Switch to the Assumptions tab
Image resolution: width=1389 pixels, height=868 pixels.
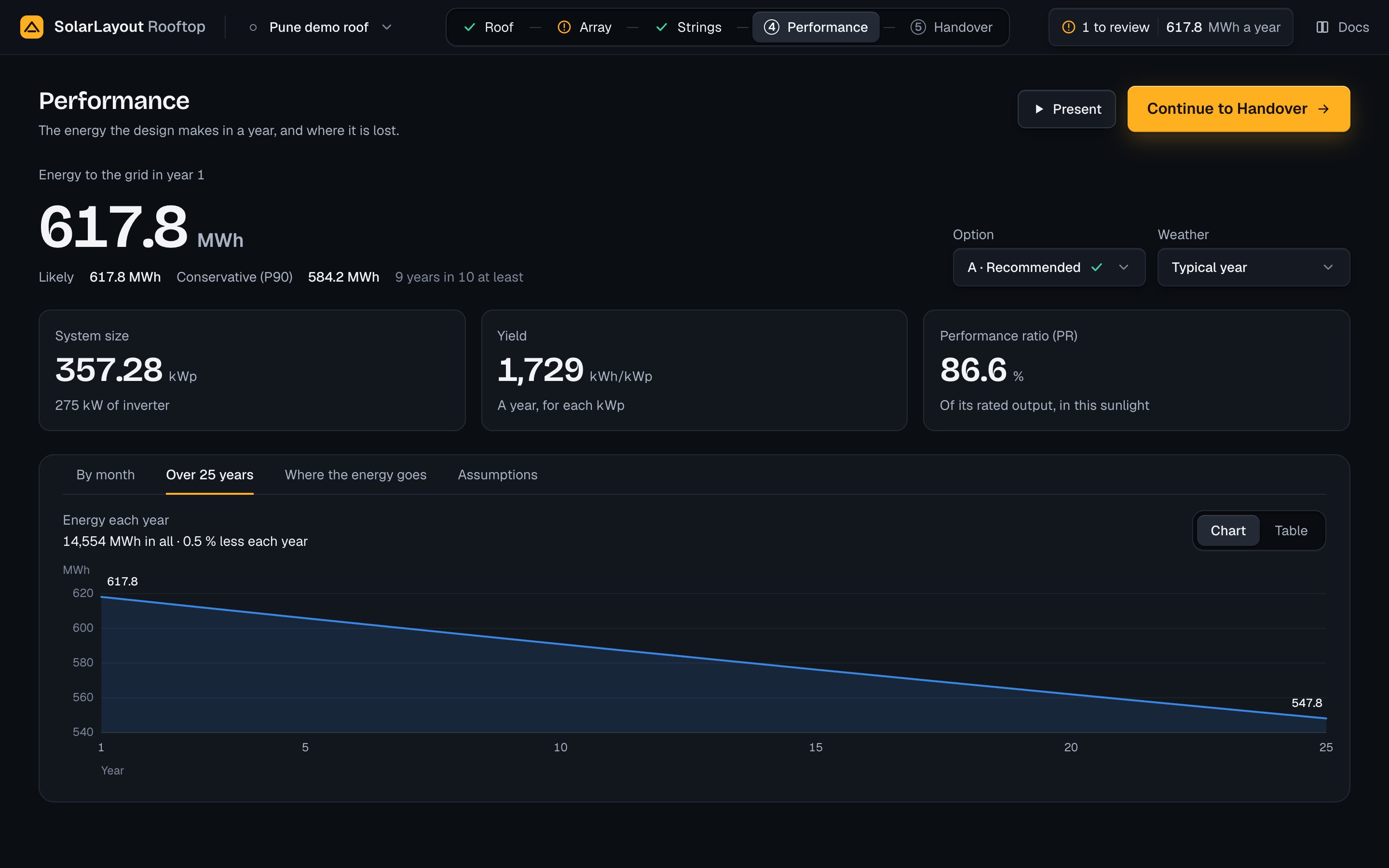pyautogui.click(x=498, y=475)
